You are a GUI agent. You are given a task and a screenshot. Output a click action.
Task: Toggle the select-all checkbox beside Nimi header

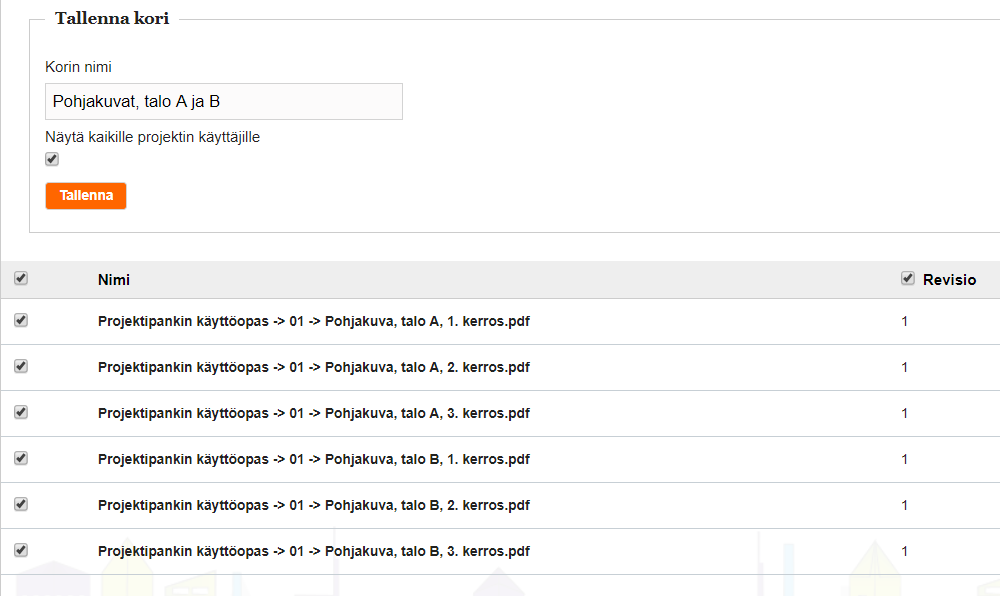(x=21, y=279)
